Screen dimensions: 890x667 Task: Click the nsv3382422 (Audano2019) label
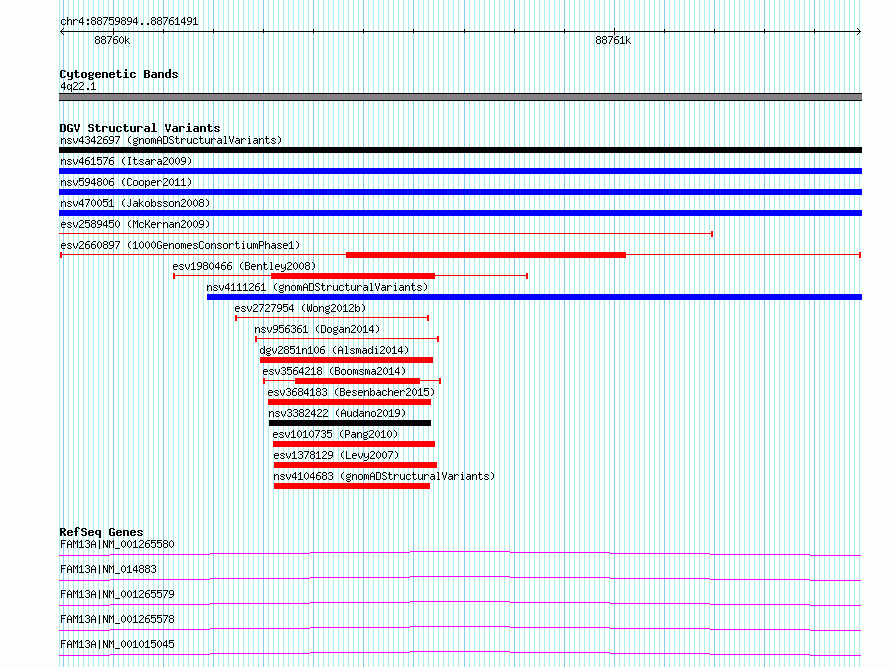(337, 413)
